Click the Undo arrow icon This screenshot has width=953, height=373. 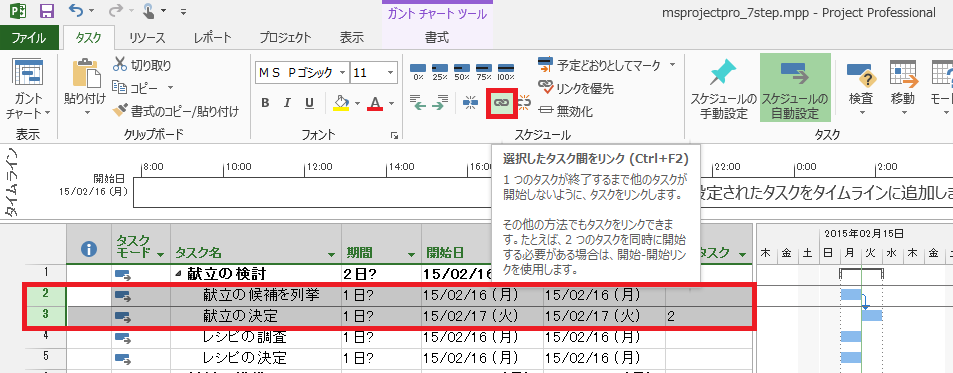pyautogui.click(x=75, y=11)
